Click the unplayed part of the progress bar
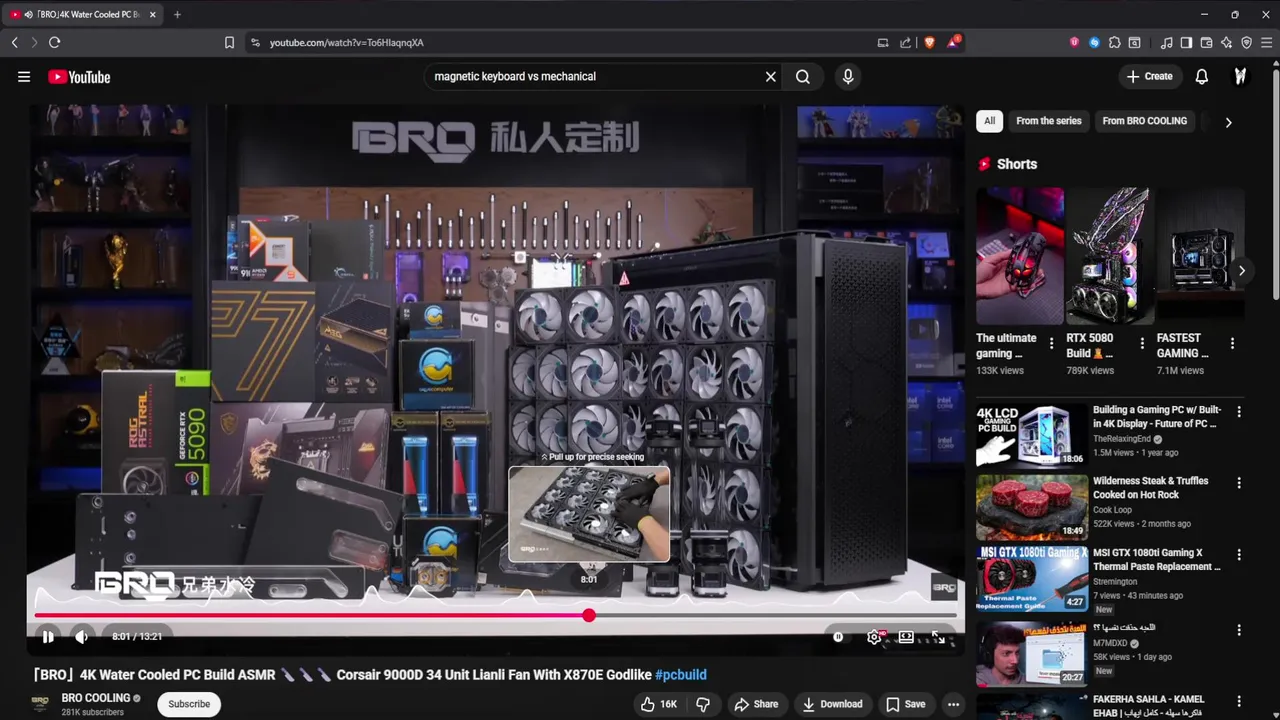 (x=776, y=615)
